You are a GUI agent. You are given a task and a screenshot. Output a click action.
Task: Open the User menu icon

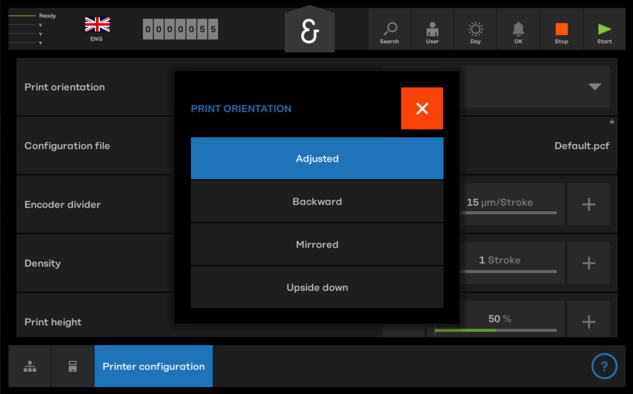[432, 29]
